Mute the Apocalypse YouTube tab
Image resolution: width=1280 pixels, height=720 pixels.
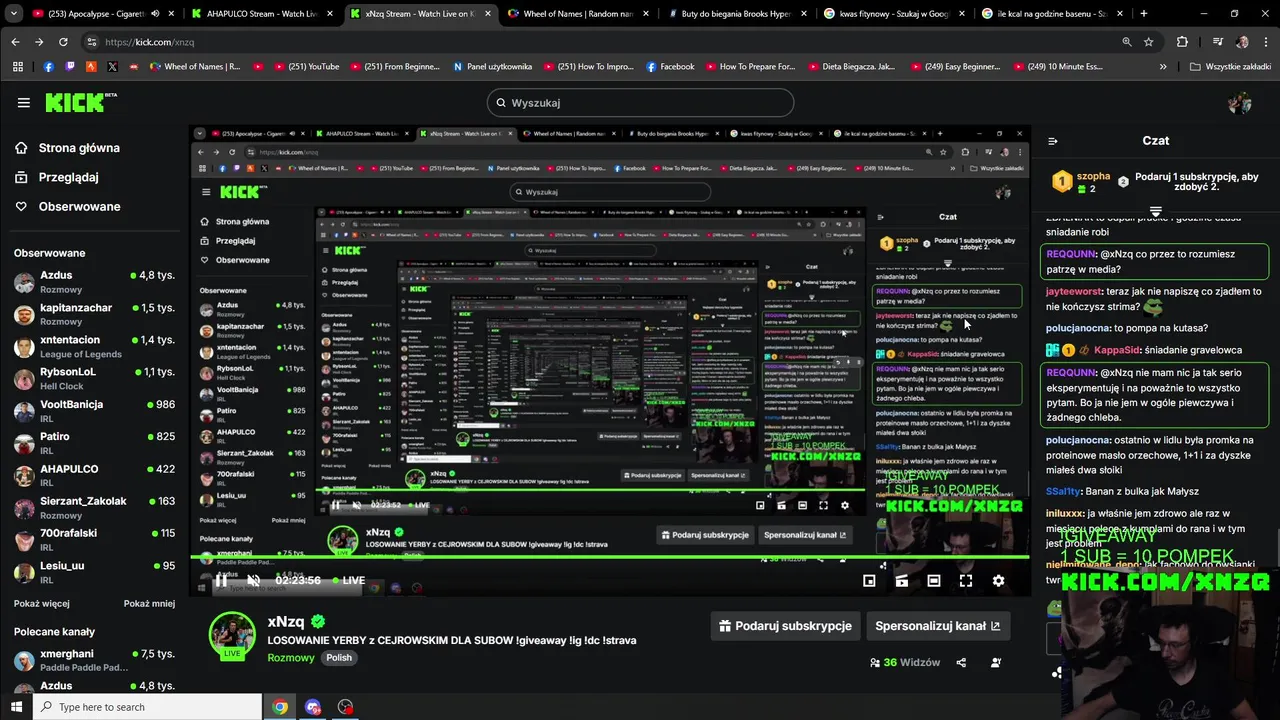pyautogui.click(x=154, y=14)
